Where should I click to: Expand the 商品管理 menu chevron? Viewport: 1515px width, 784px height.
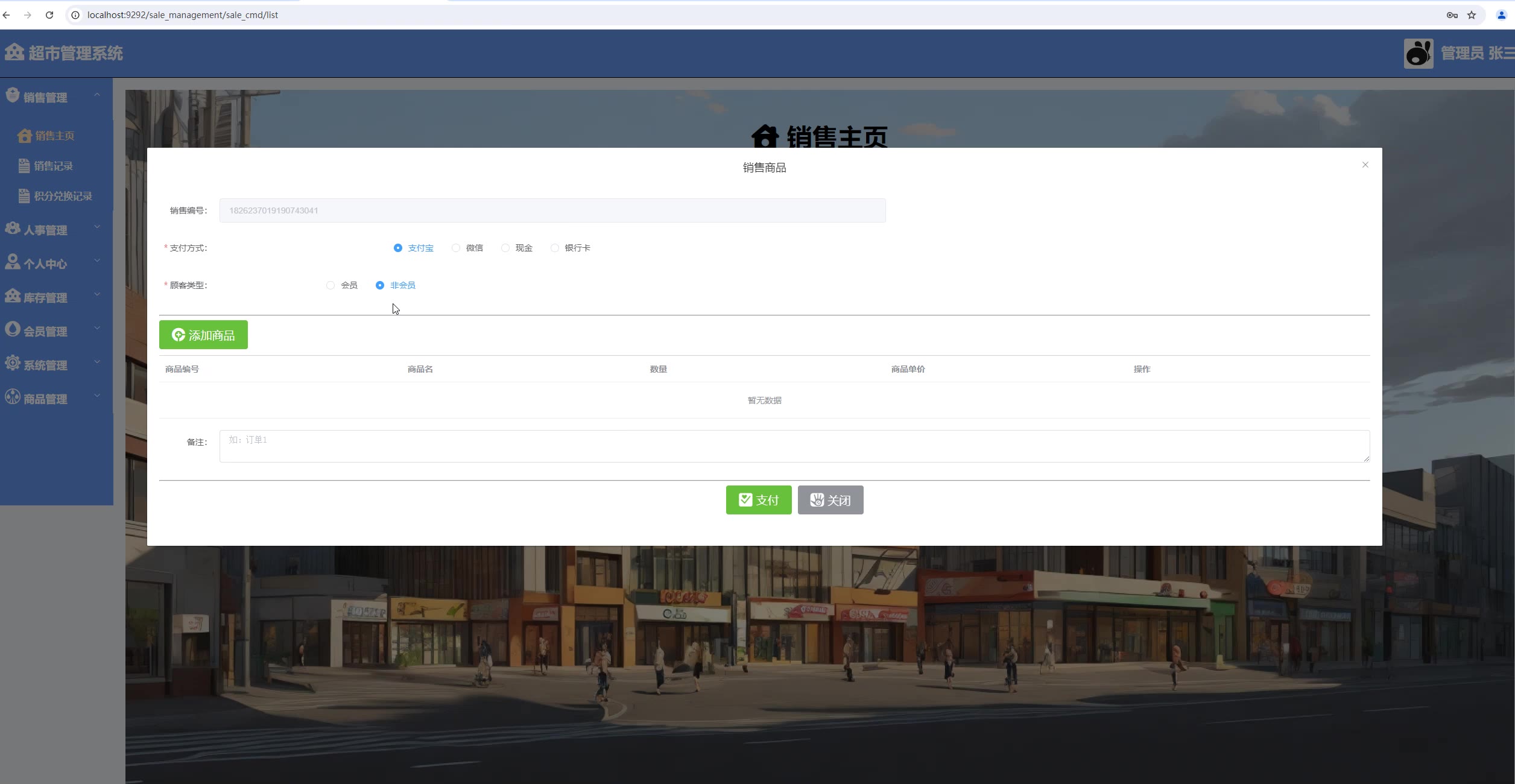97,396
